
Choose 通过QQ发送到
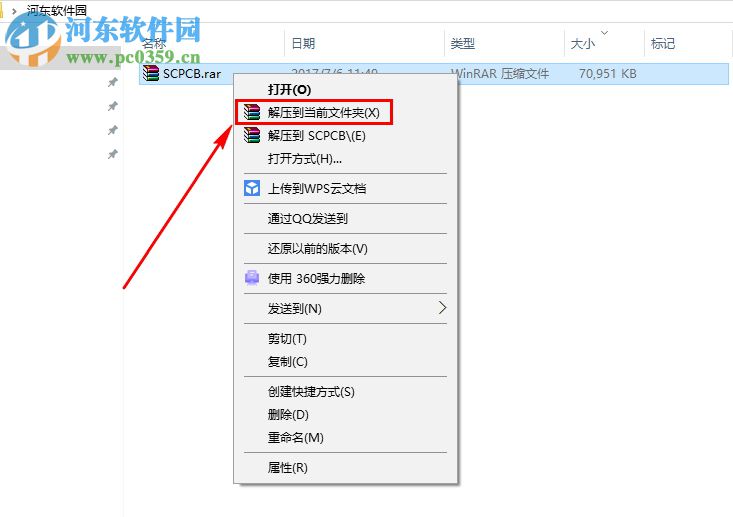[x=345, y=218]
